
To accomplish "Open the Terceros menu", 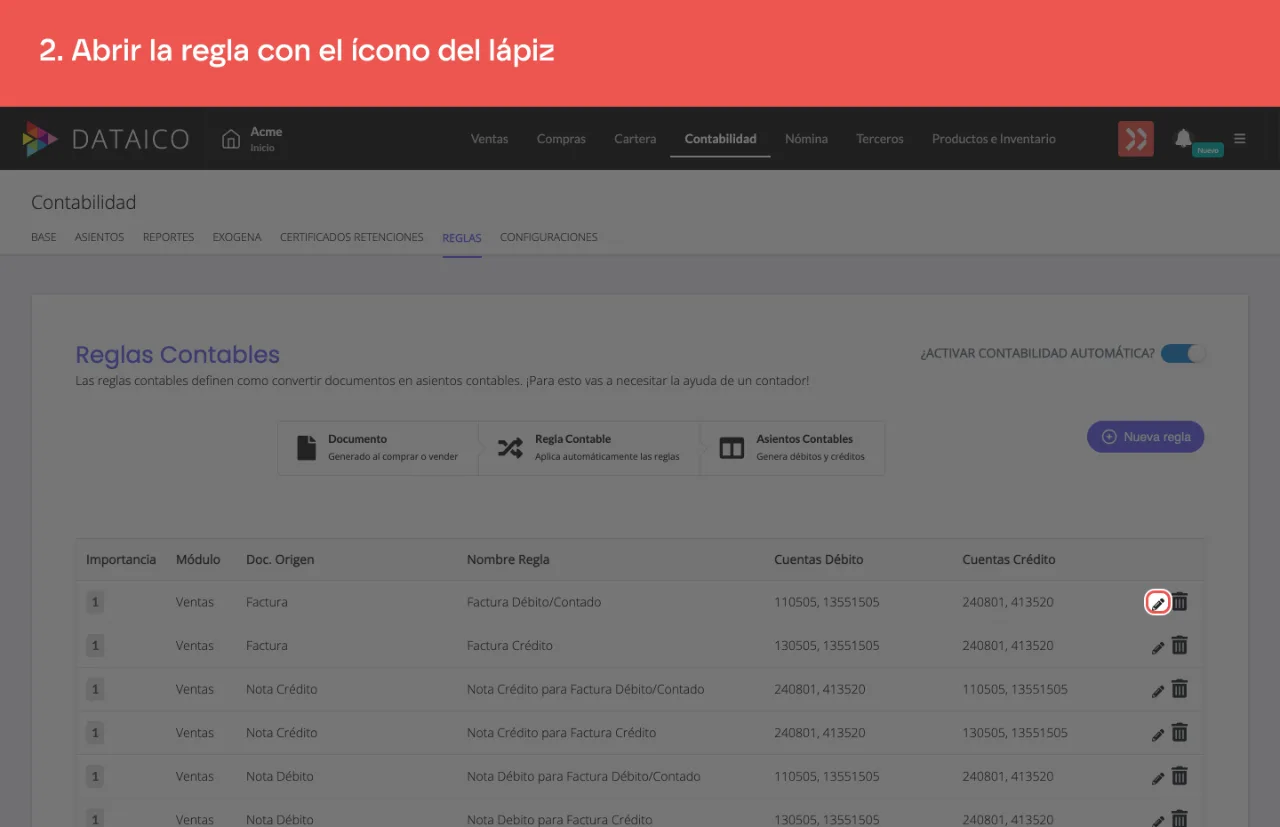I will coord(880,139).
